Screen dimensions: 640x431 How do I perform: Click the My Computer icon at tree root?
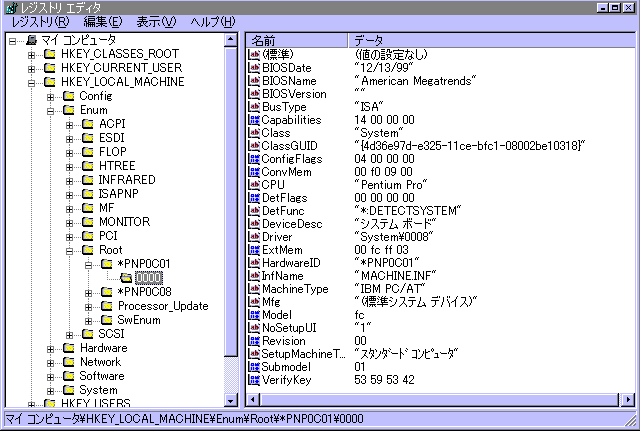[x=31, y=39]
